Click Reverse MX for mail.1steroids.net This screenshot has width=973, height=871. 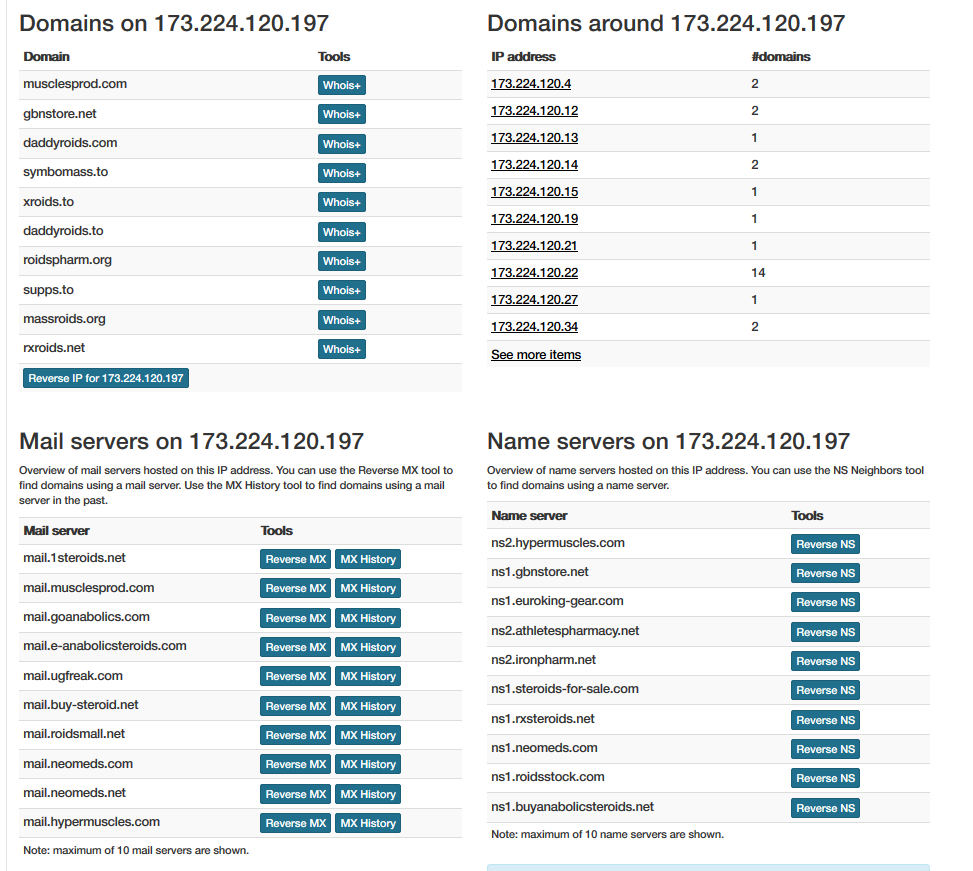[x=295, y=559]
